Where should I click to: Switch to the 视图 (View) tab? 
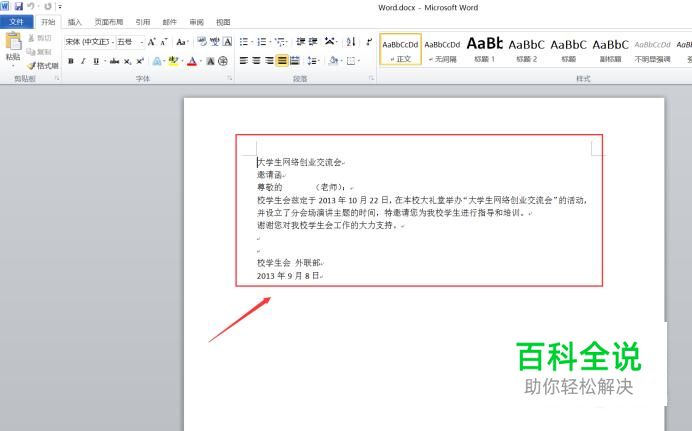click(223, 22)
